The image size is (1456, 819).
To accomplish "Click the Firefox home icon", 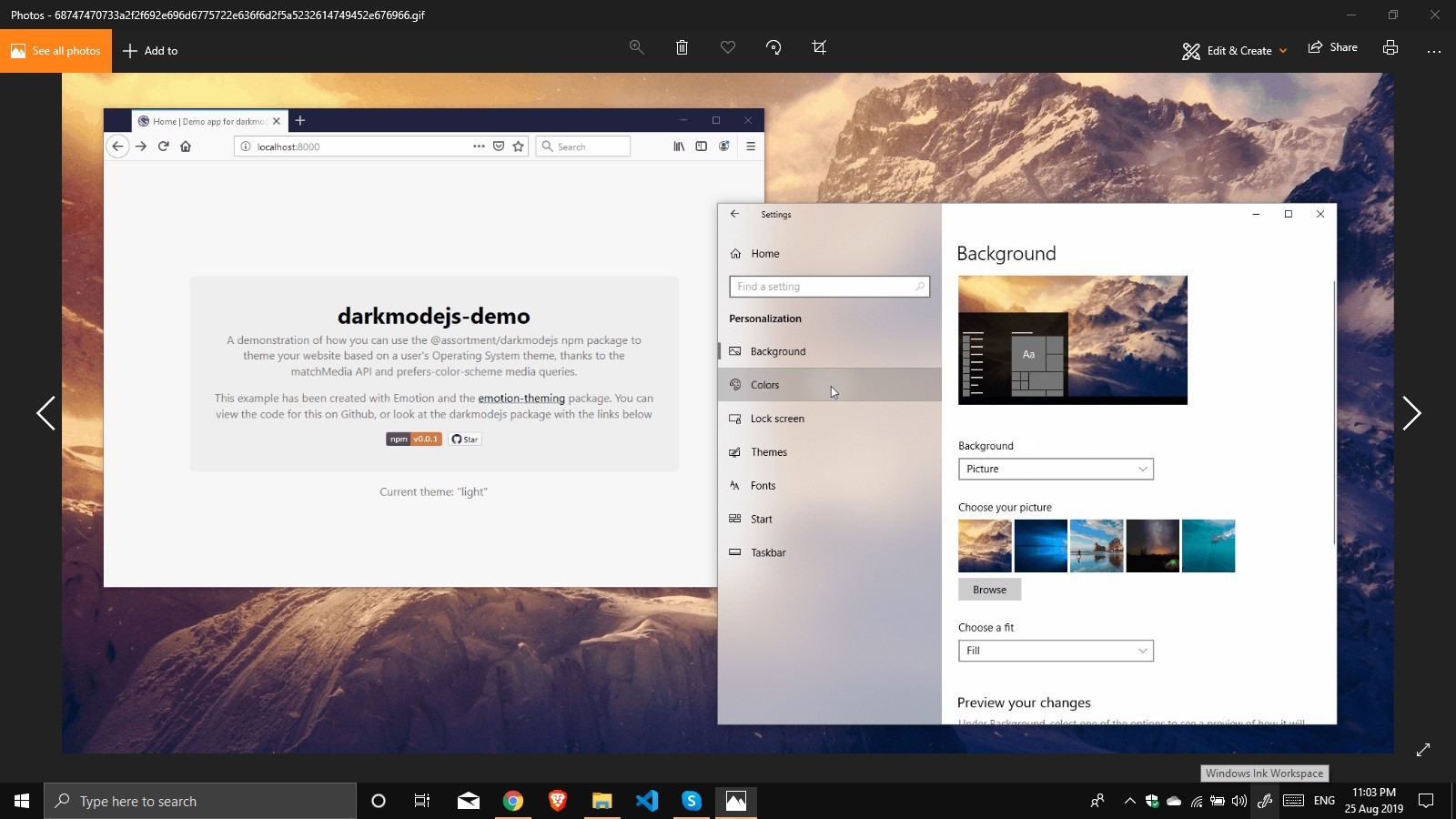I will (x=186, y=147).
